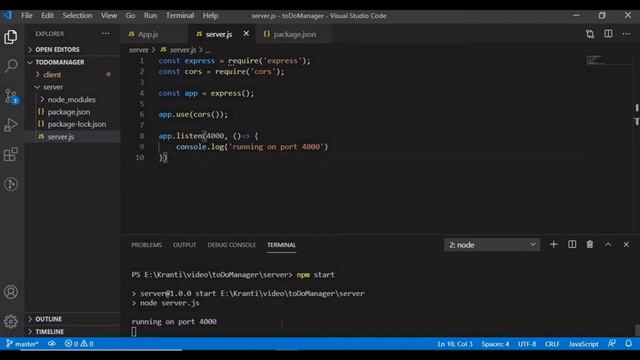This screenshot has height=360, width=640.
Task: Open the Help menu
Action: [211, 16]
